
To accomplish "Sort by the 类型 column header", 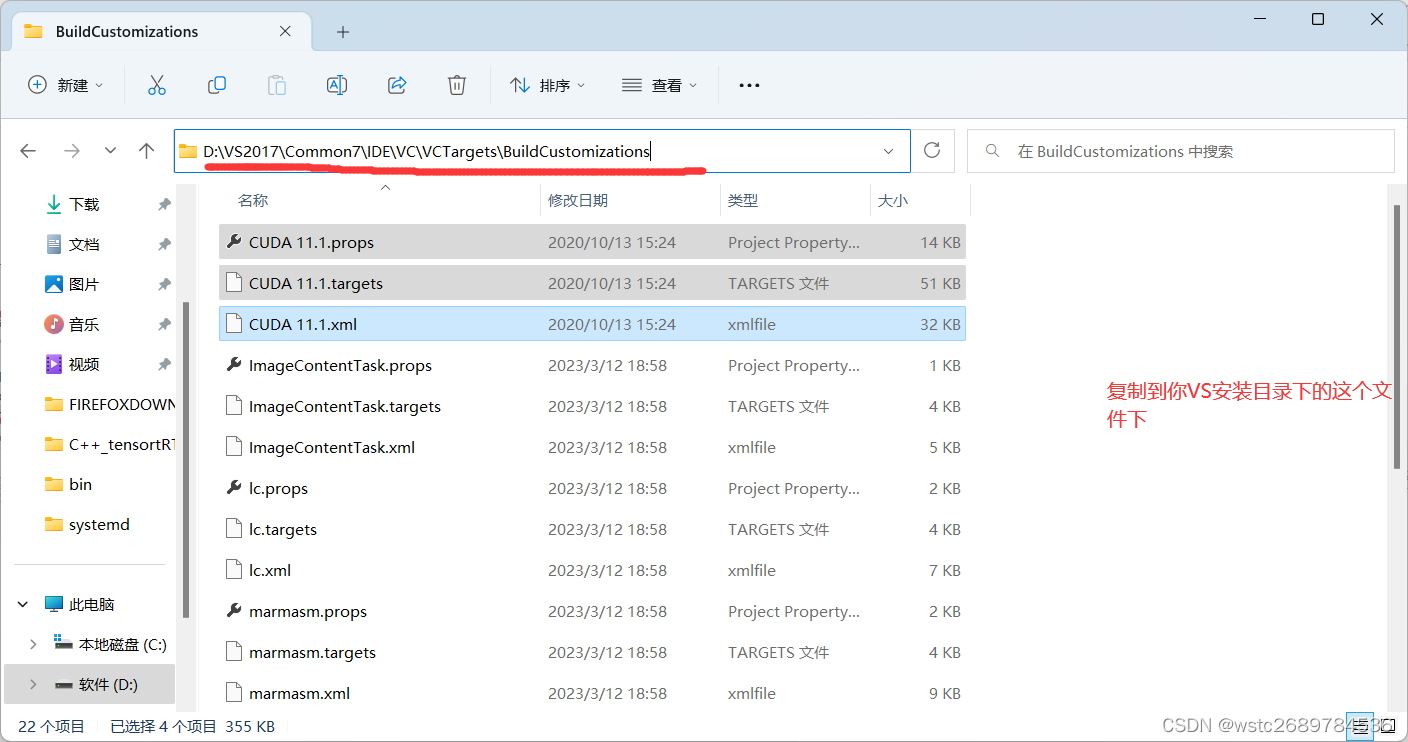I will (743, 200).
